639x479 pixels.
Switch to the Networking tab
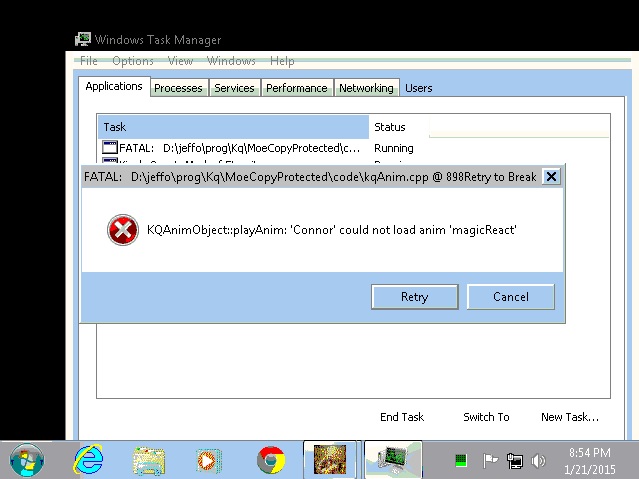pyautogui.click(x=366, y=88)
